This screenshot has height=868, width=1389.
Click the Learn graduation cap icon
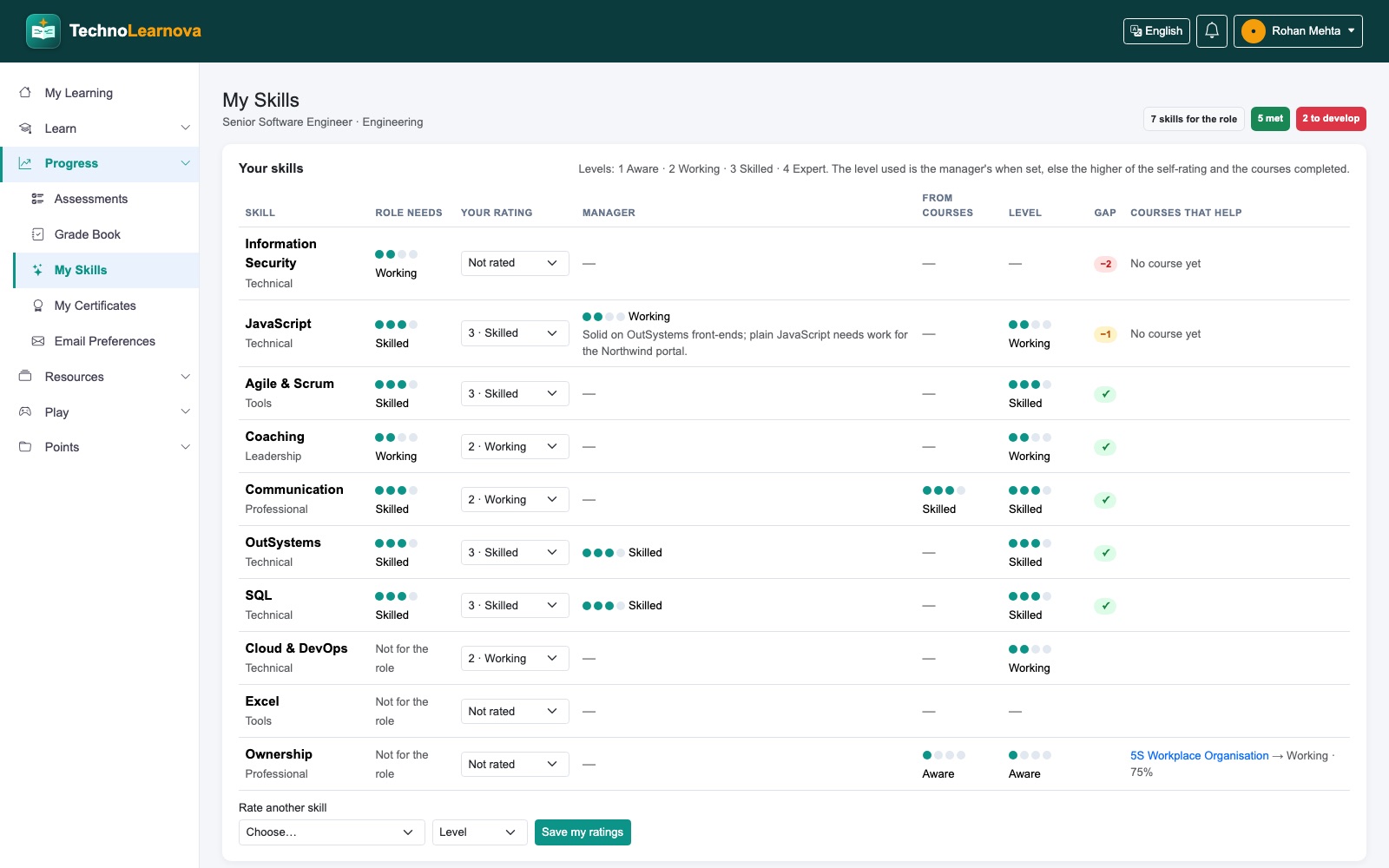point(25,128)
